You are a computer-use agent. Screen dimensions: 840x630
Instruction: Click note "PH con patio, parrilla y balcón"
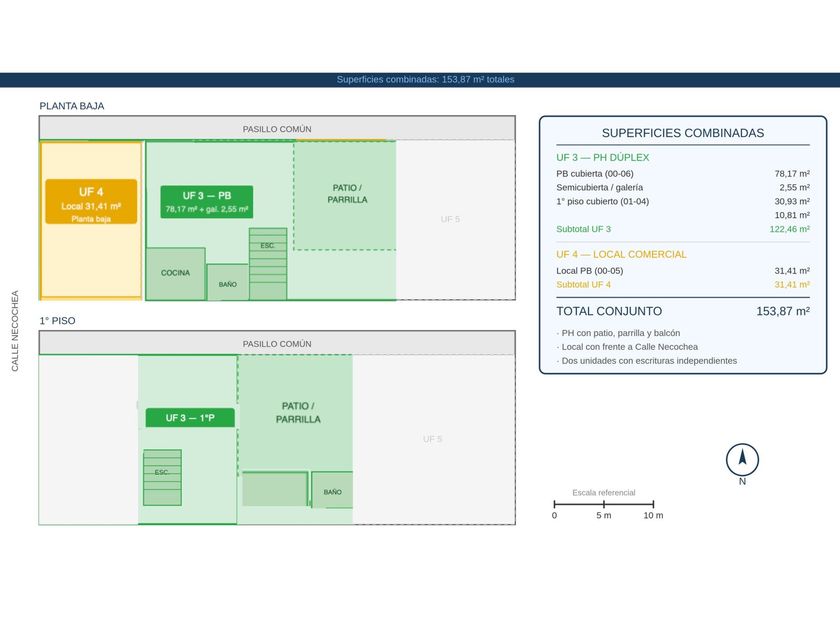click(x=618, y=333)
